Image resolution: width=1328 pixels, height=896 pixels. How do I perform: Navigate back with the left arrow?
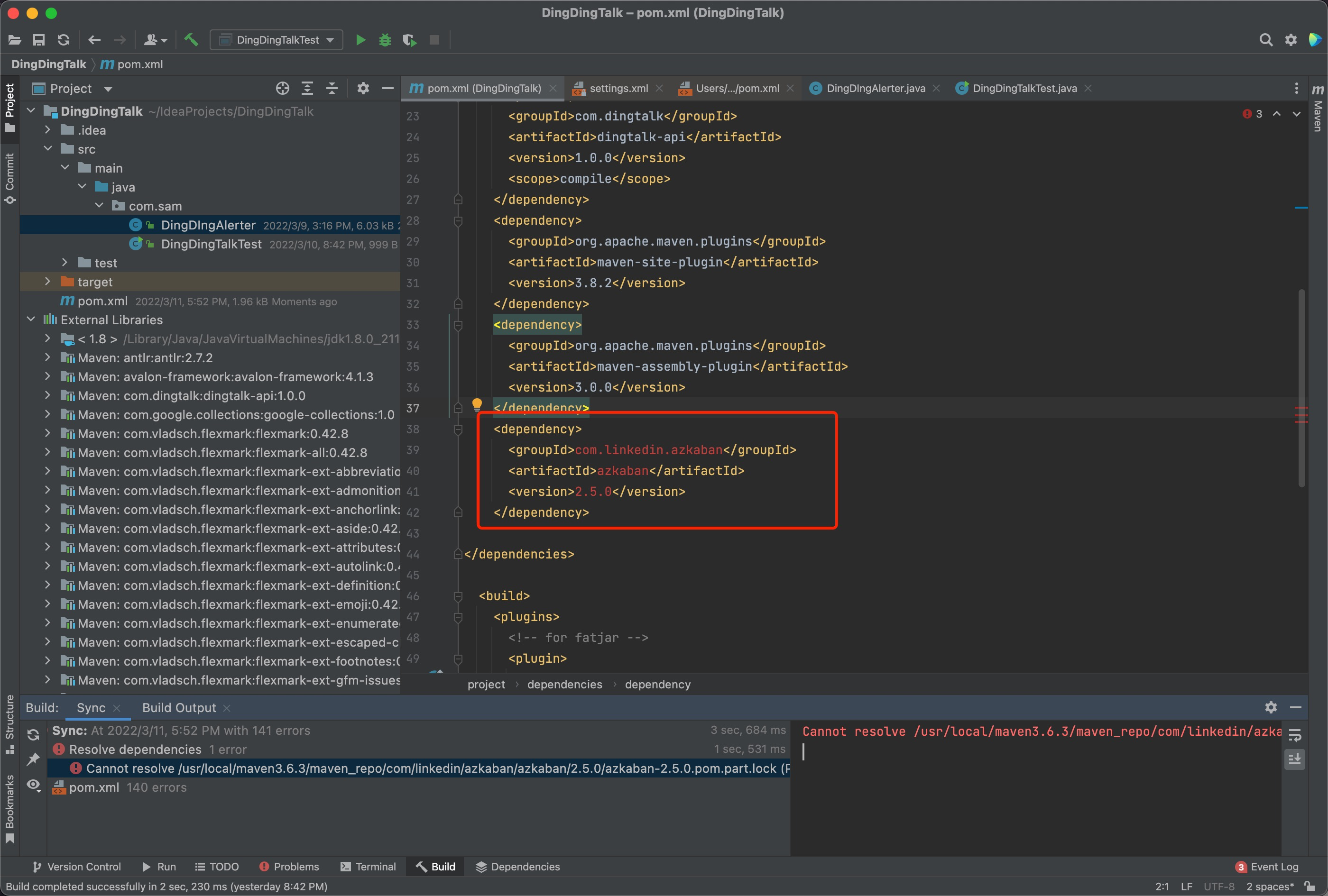point(94,40)
